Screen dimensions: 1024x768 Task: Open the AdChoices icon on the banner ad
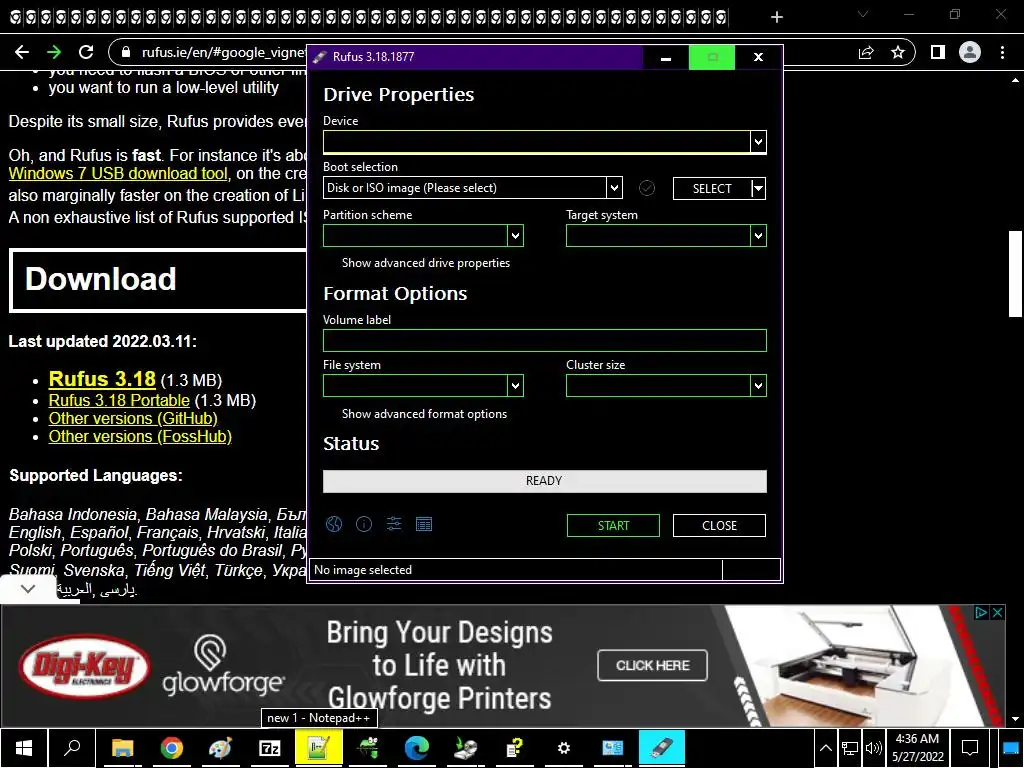point(981,613)
